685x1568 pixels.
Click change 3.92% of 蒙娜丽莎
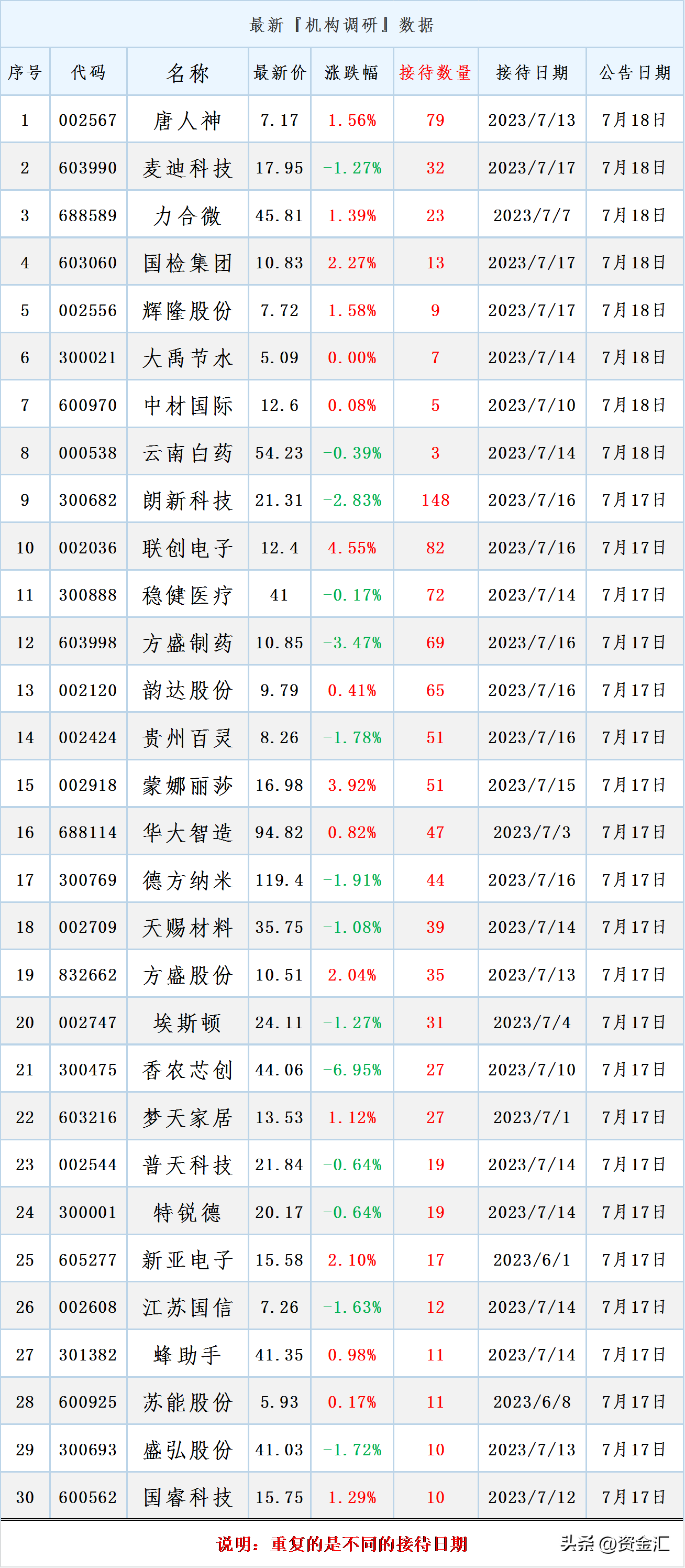352,785
